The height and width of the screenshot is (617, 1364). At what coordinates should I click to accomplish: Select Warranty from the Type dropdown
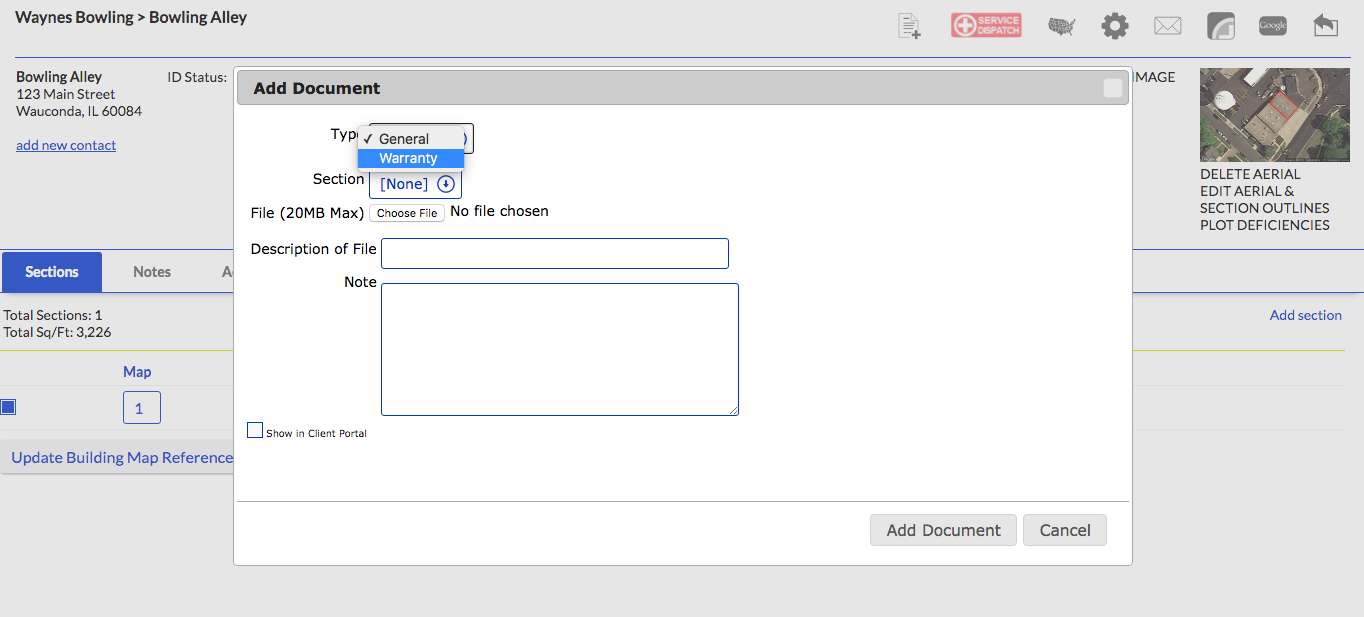[x=409, y=158]
